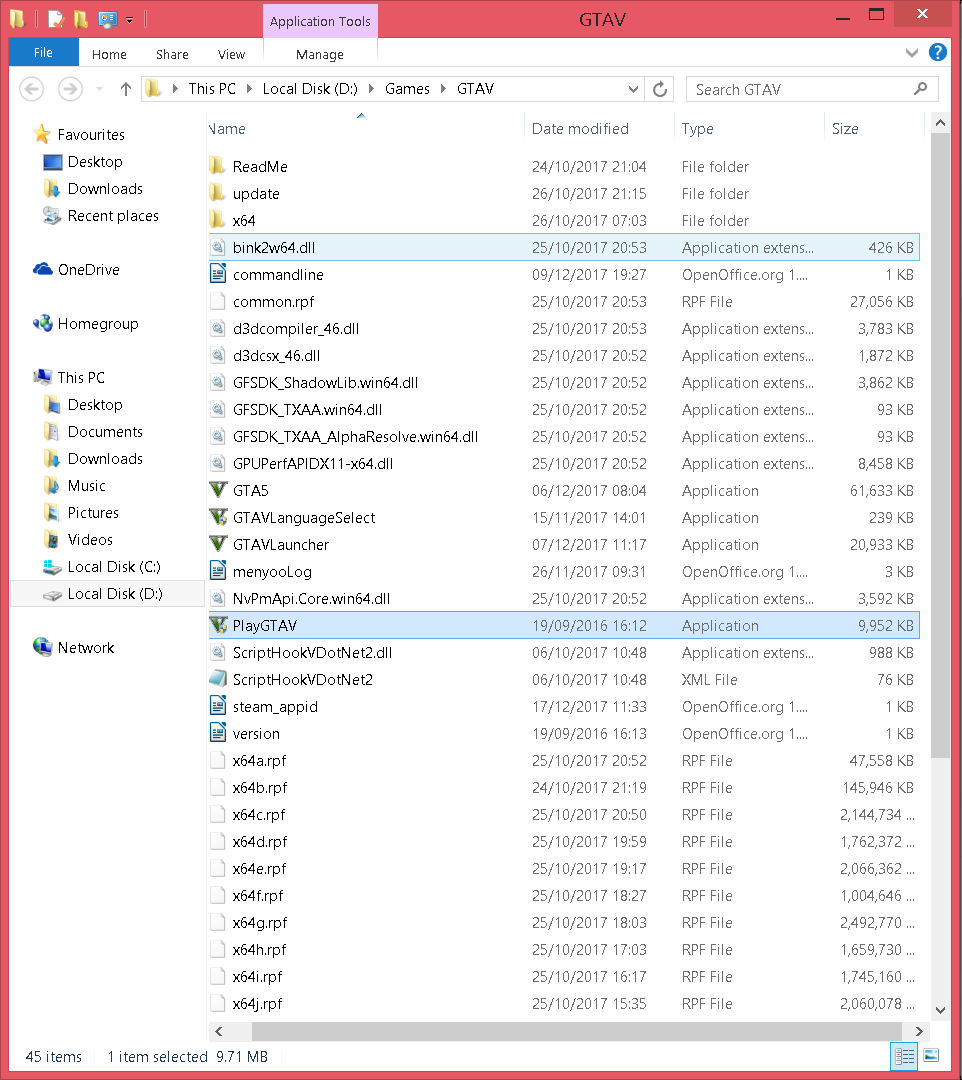This screenshot has height=1080, width=962.
Task: Click the Back navigation arrow
Action: 32,89
